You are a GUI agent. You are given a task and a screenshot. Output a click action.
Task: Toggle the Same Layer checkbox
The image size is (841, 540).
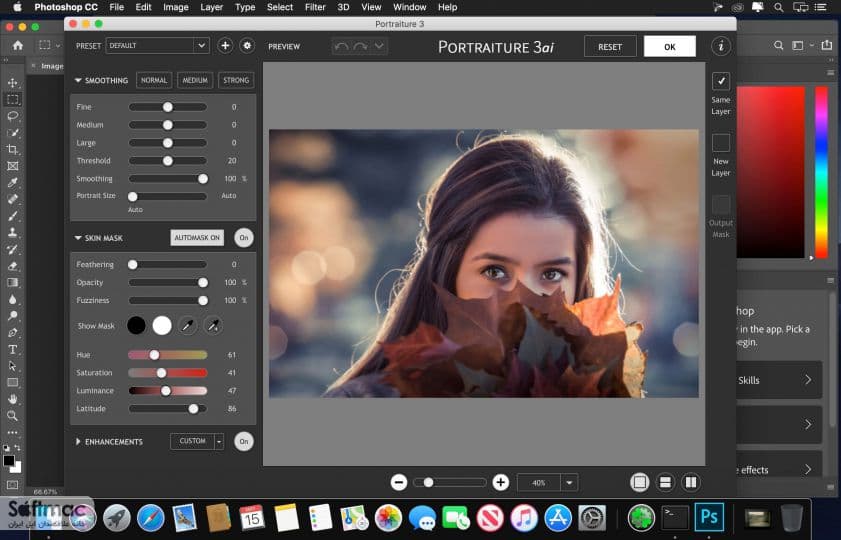[x=721, y=82]
